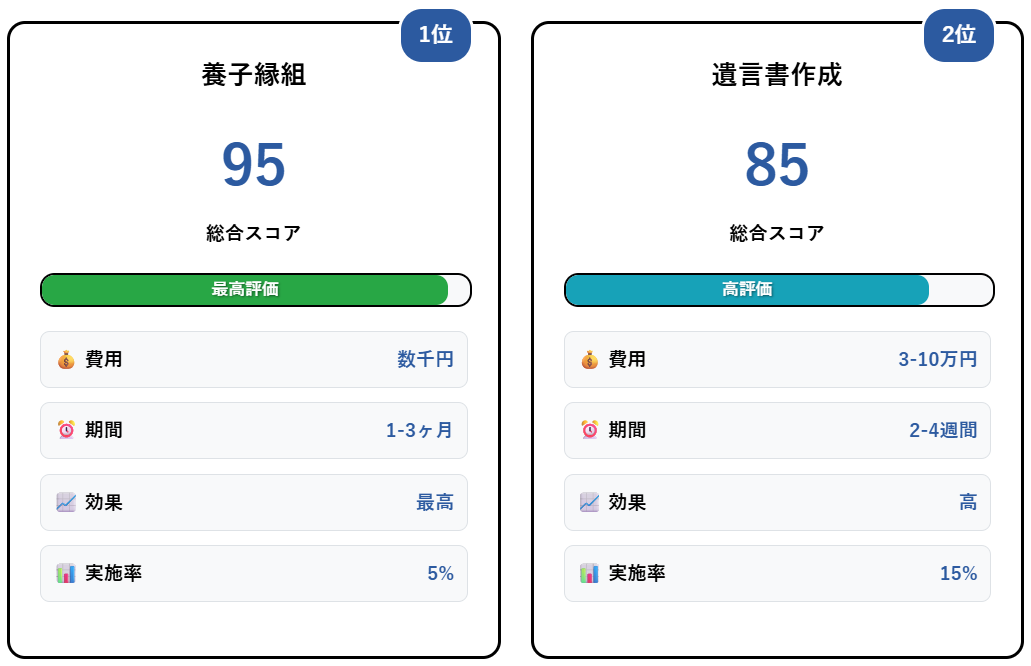Image resolution: width=1031 pixels, height=666 pixels.
Task: Select the score number 95
Action: point(254,164)
